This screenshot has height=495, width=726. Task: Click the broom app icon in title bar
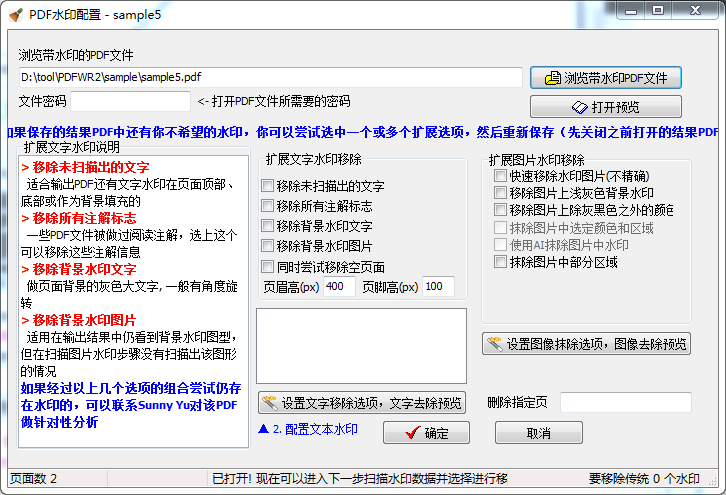[16, 15]
